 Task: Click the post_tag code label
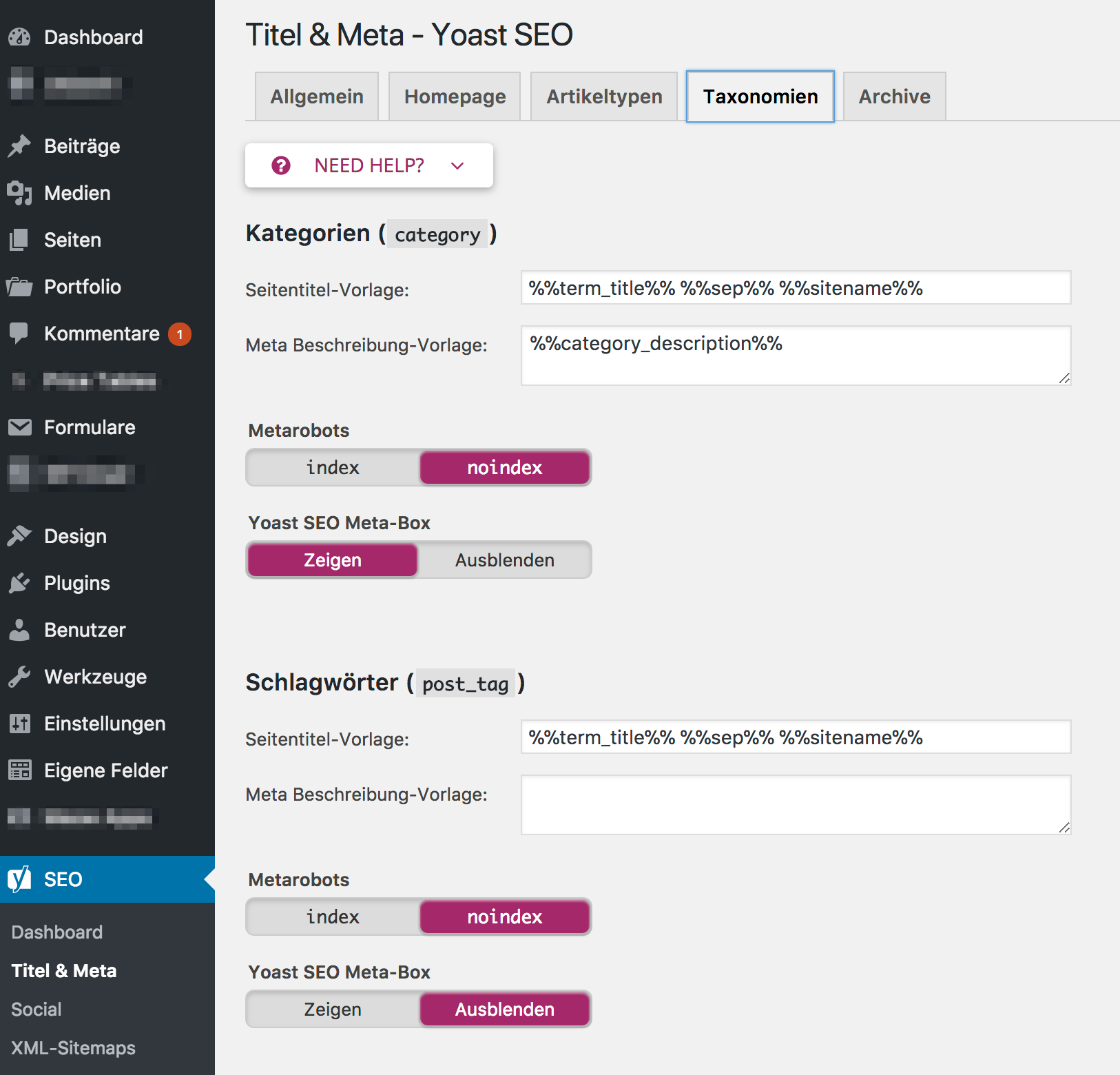click(466, 684)
